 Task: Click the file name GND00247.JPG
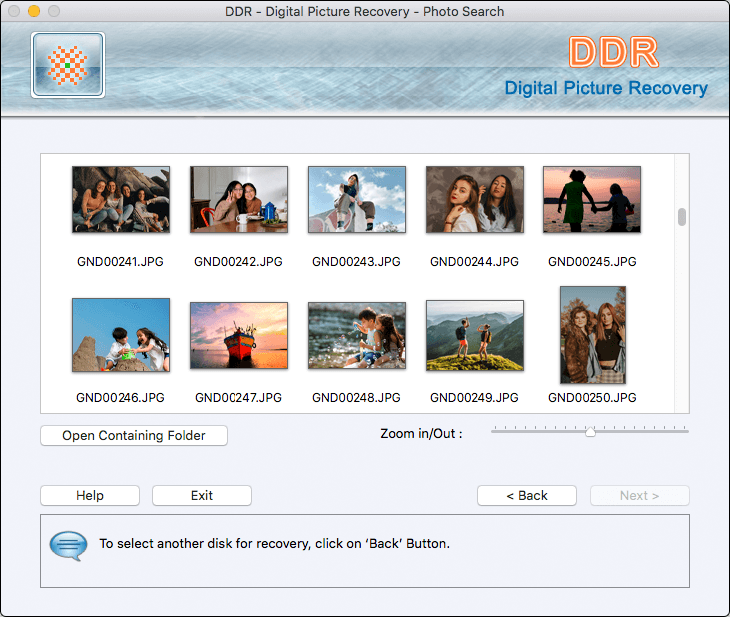click(x=238, y=398)
